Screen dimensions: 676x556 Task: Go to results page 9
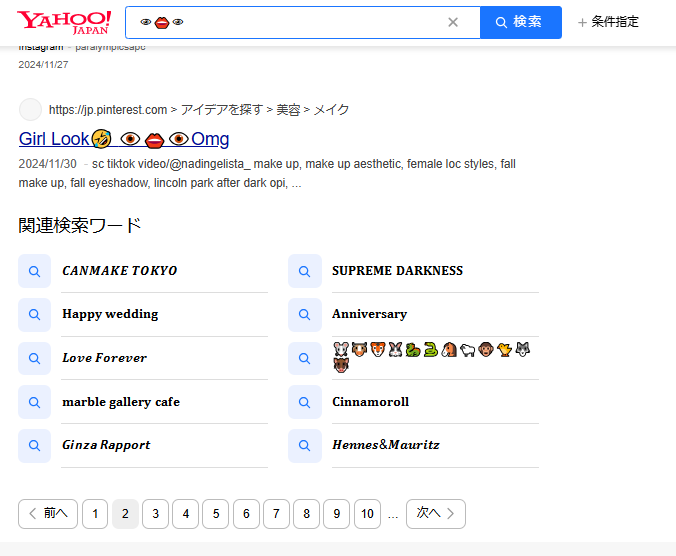click(337, 514)
